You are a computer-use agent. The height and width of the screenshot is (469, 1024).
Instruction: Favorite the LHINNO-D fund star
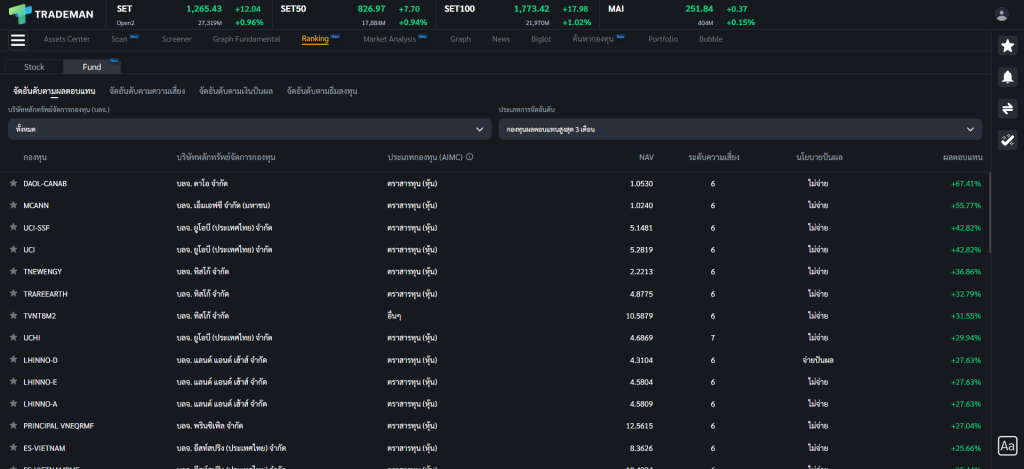(x=13, y=360)
